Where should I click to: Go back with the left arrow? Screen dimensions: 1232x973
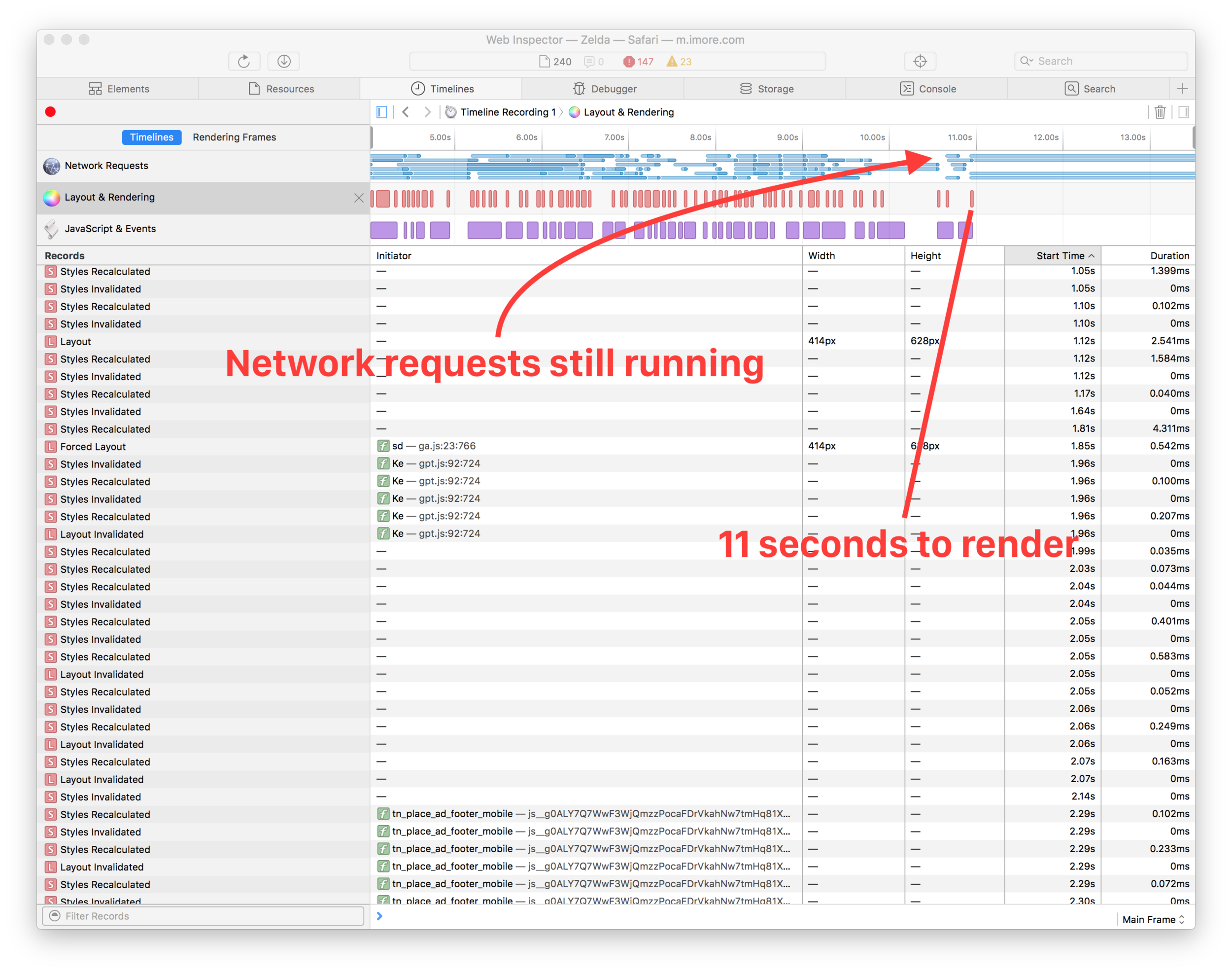[406, 112]
